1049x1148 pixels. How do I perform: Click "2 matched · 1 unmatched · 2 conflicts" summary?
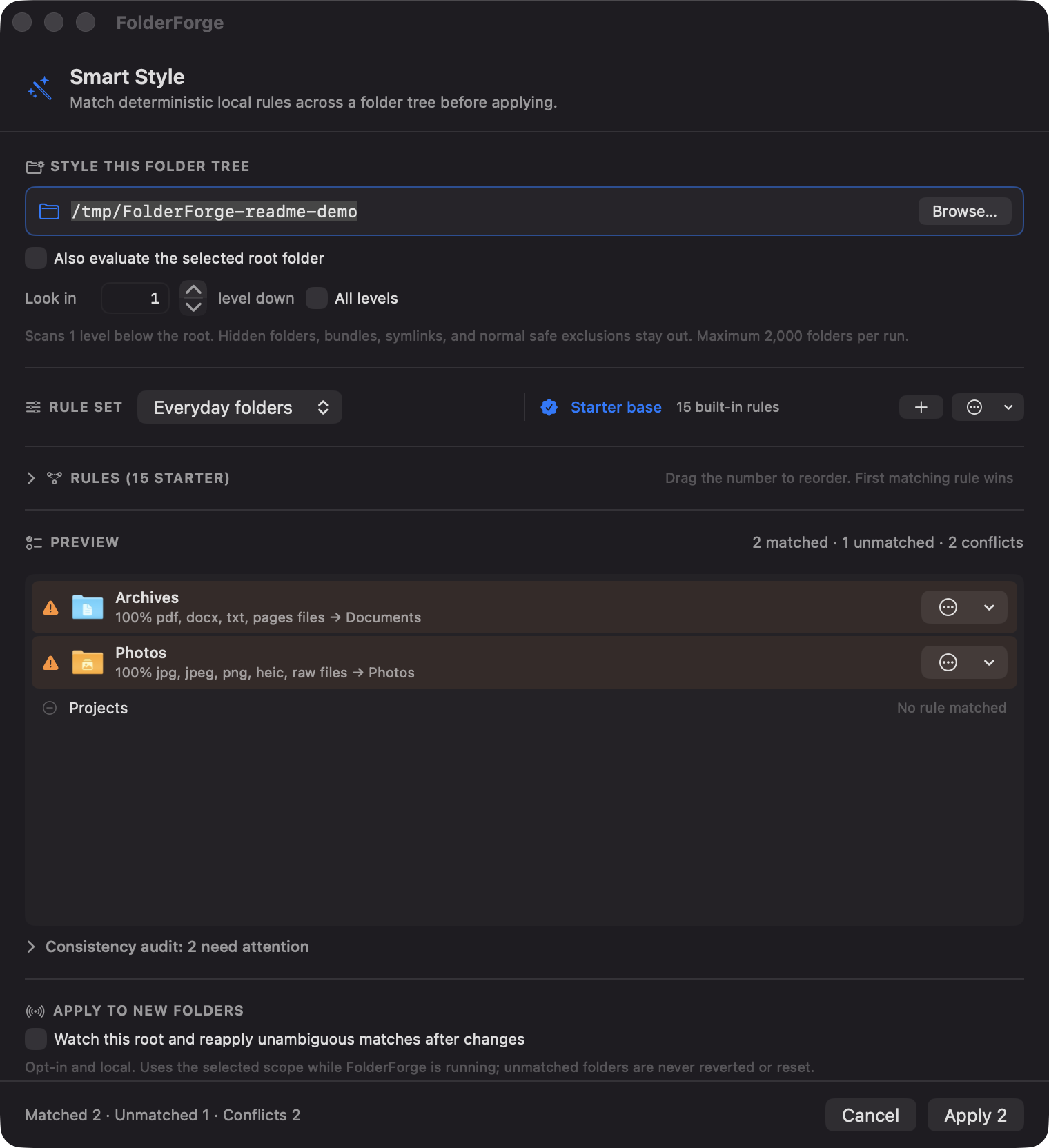pyautogui.click(x=888, y=542)
